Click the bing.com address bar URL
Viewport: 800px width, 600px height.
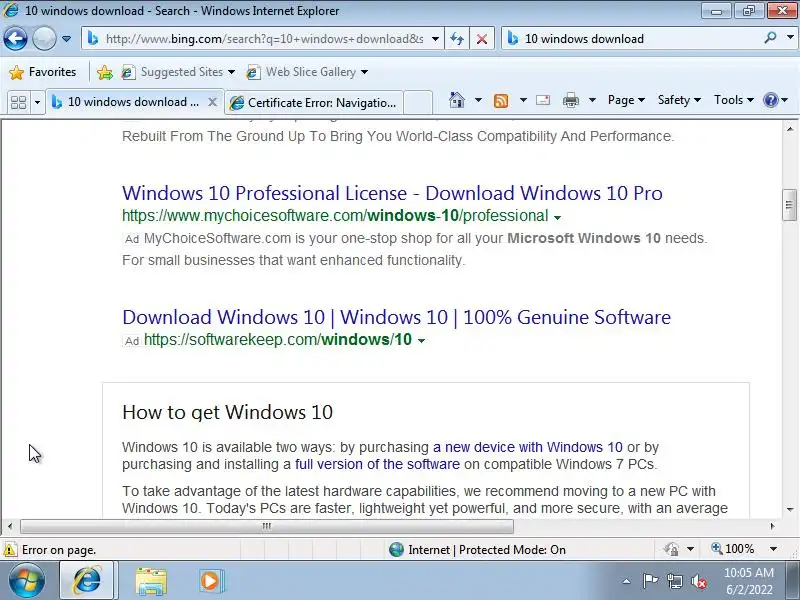tap(264, 39)
